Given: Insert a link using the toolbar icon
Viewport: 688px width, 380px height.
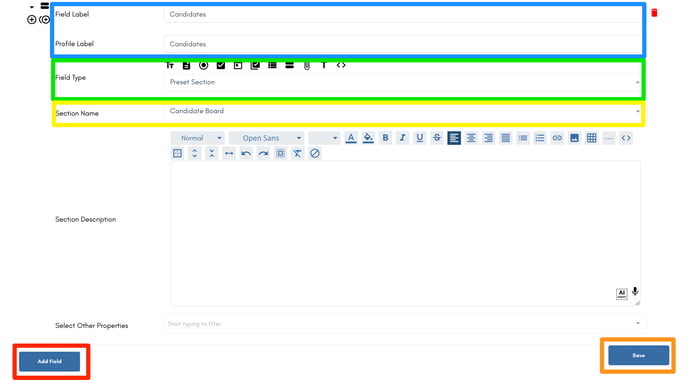Looking at the screenshot, I should point(557,138).
